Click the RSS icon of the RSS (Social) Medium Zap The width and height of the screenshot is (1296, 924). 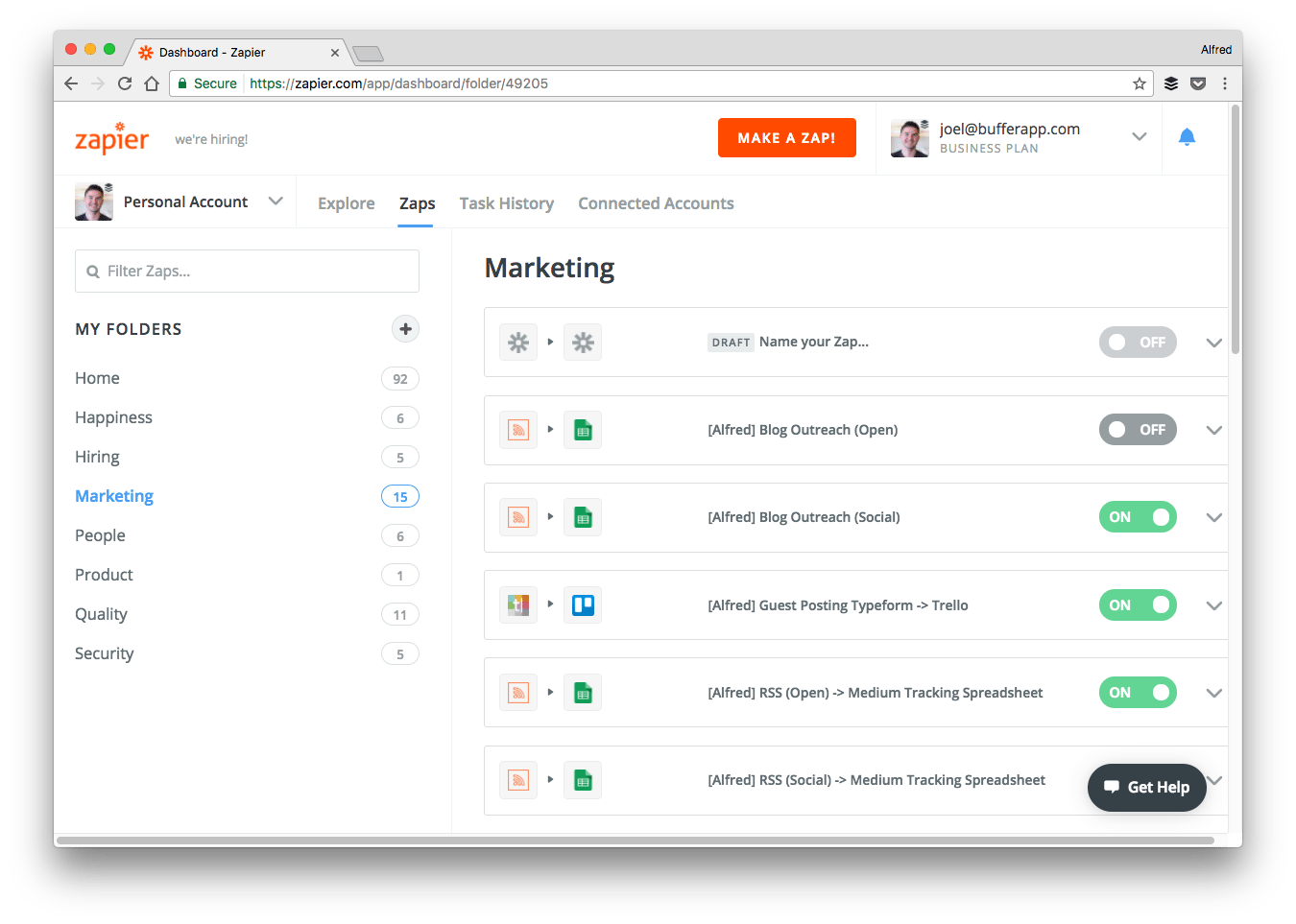(518, 780)
